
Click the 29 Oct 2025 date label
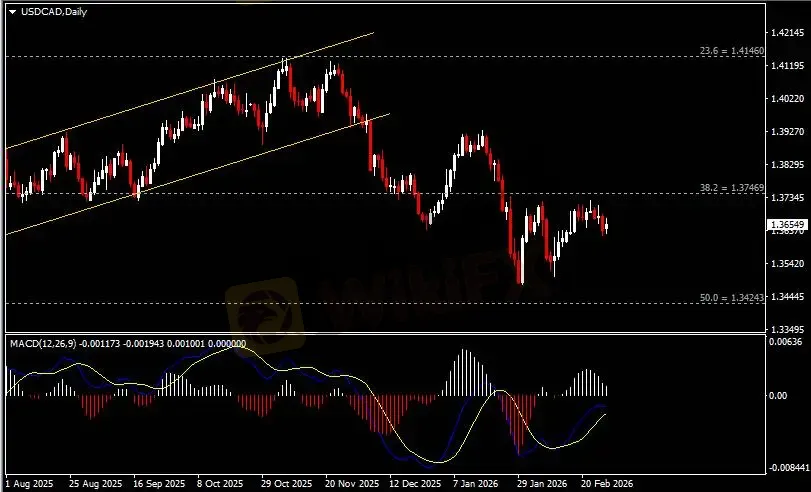tap(287, 484)
